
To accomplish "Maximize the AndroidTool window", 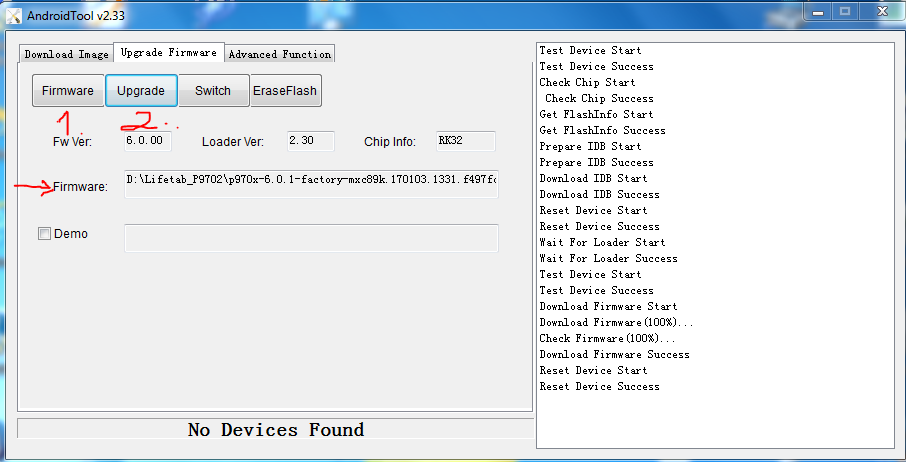I will point(845,11).
